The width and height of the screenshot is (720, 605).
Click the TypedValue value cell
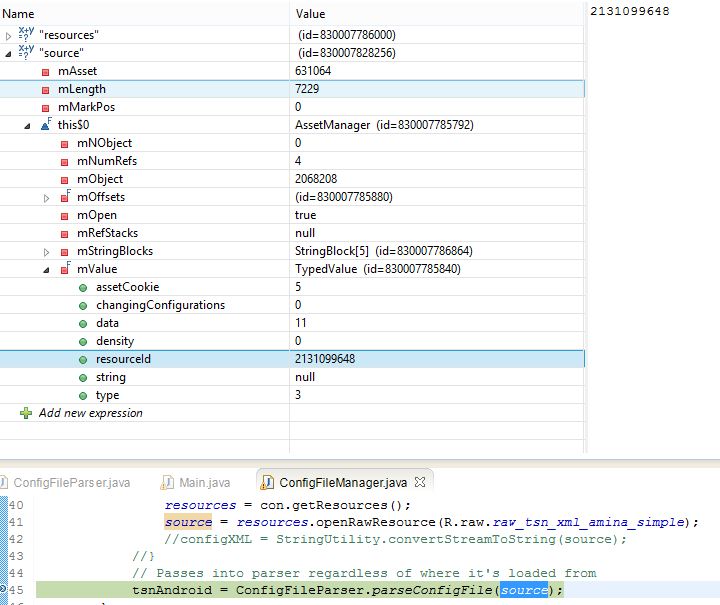[x=377, y=269]
